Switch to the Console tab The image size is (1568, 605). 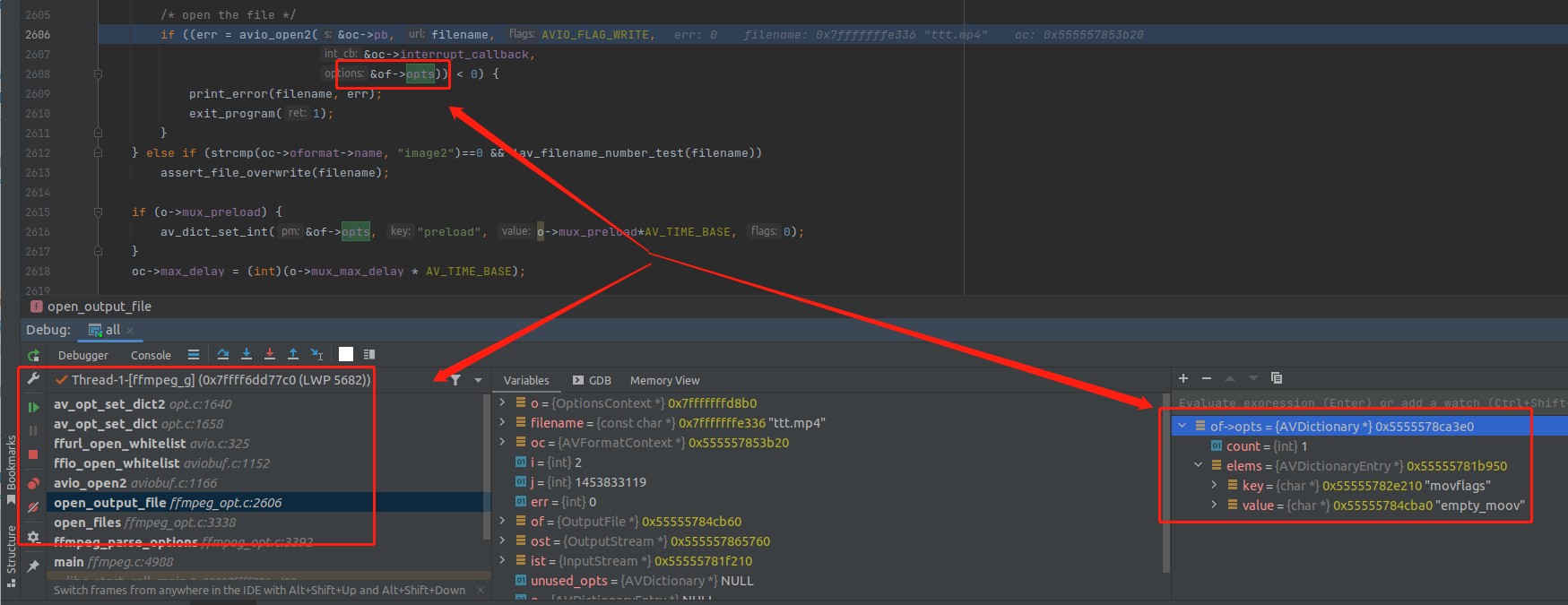(x=151, y=356)
